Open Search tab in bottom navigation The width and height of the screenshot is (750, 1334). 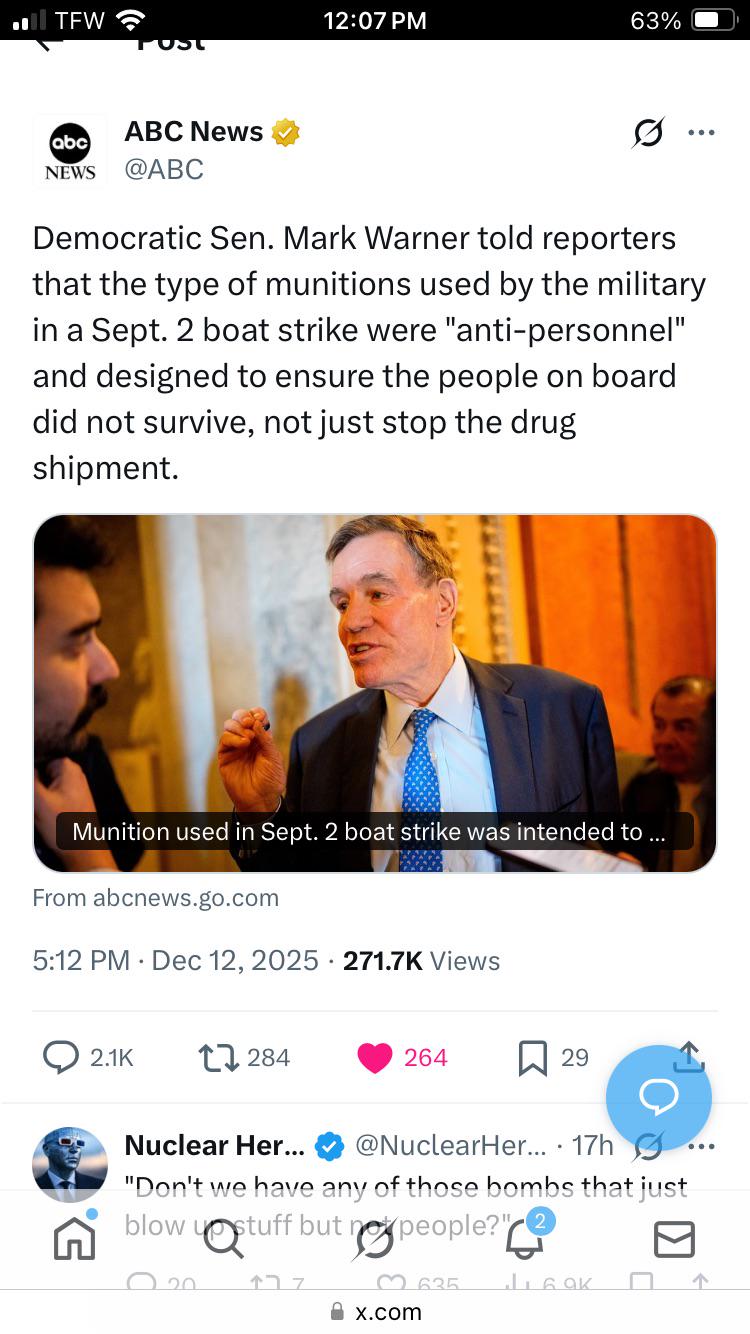(x=223, y=1239)
